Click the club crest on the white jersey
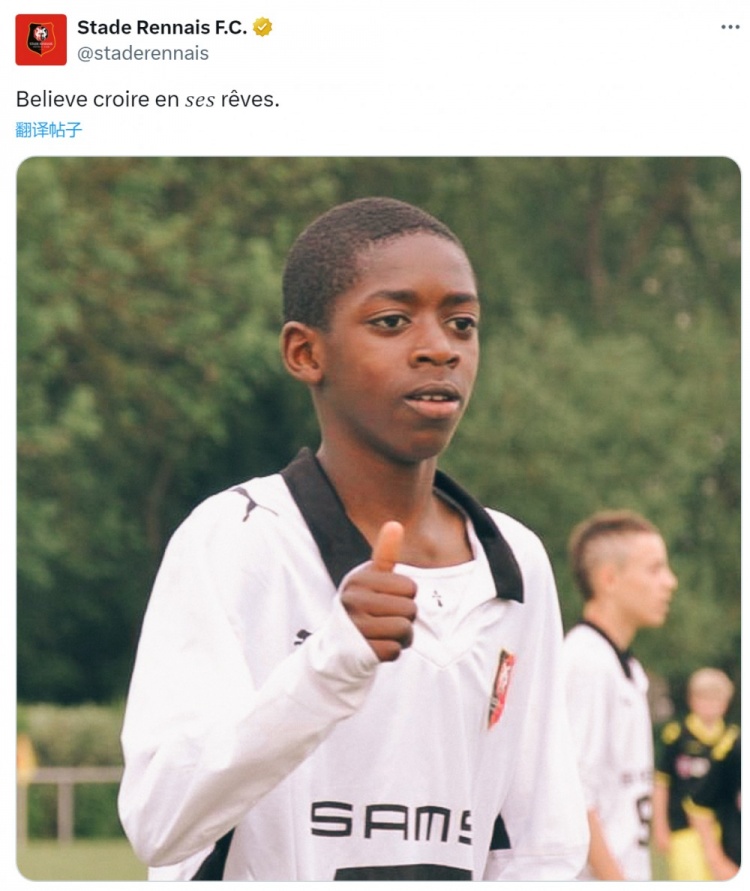Image resolution: width=750 pixels, height=891 pixels. pos(501,688)
